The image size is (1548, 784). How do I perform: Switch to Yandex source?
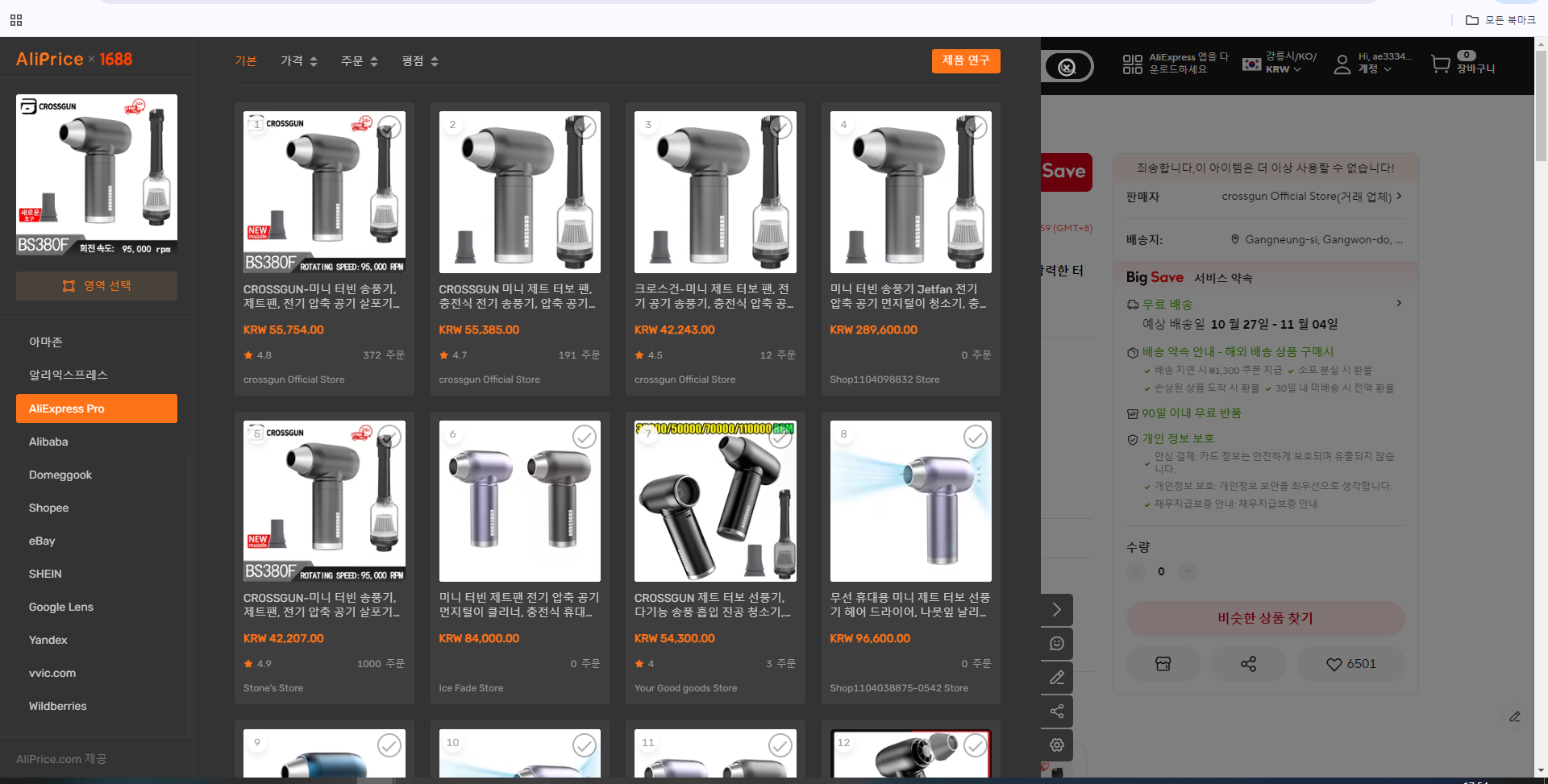pyautogui.click(x=97, y=640)
